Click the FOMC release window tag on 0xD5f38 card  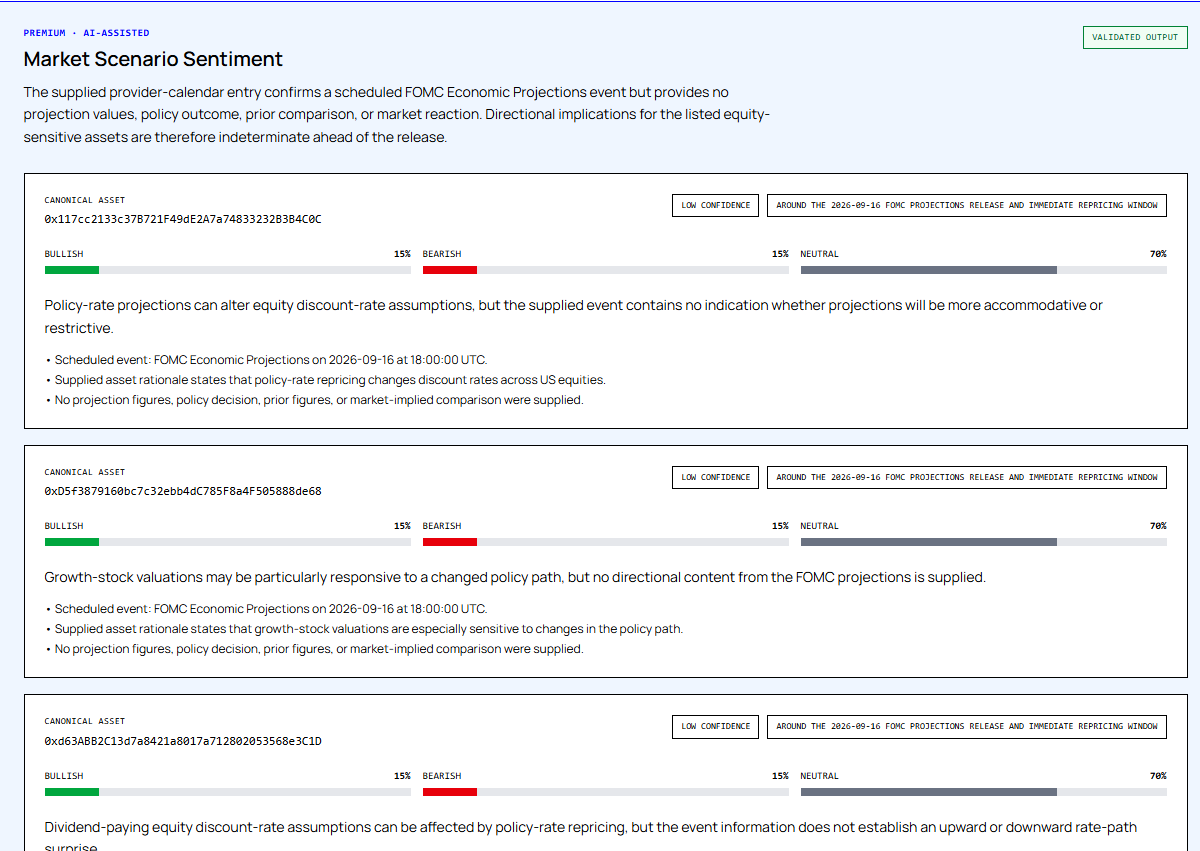967,477
